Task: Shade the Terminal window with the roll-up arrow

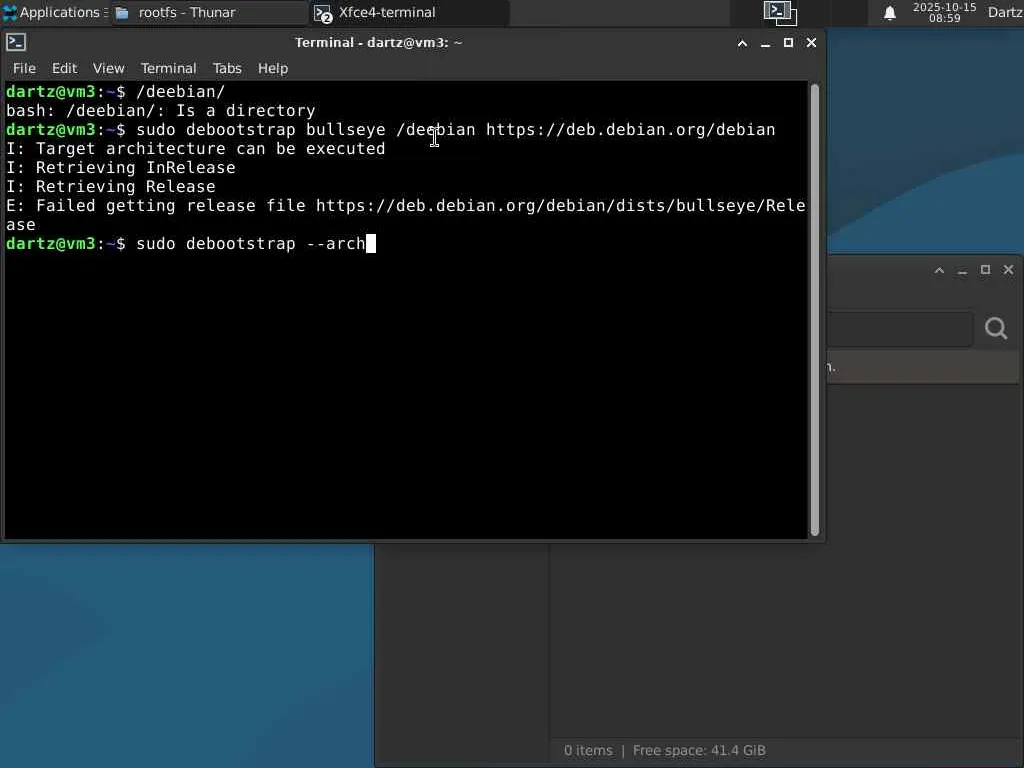Action: click(742, 43)
